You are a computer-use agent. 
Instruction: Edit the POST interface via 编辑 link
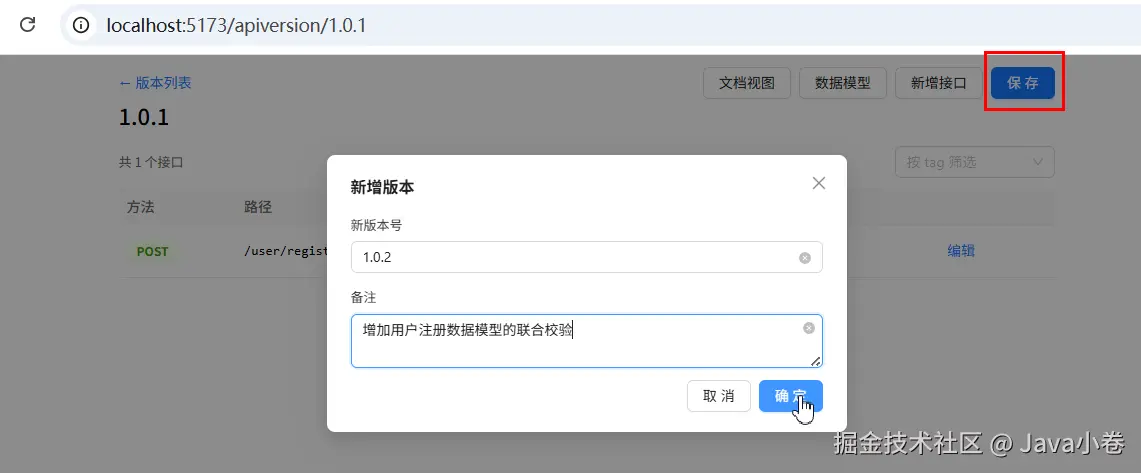point(961,251)
